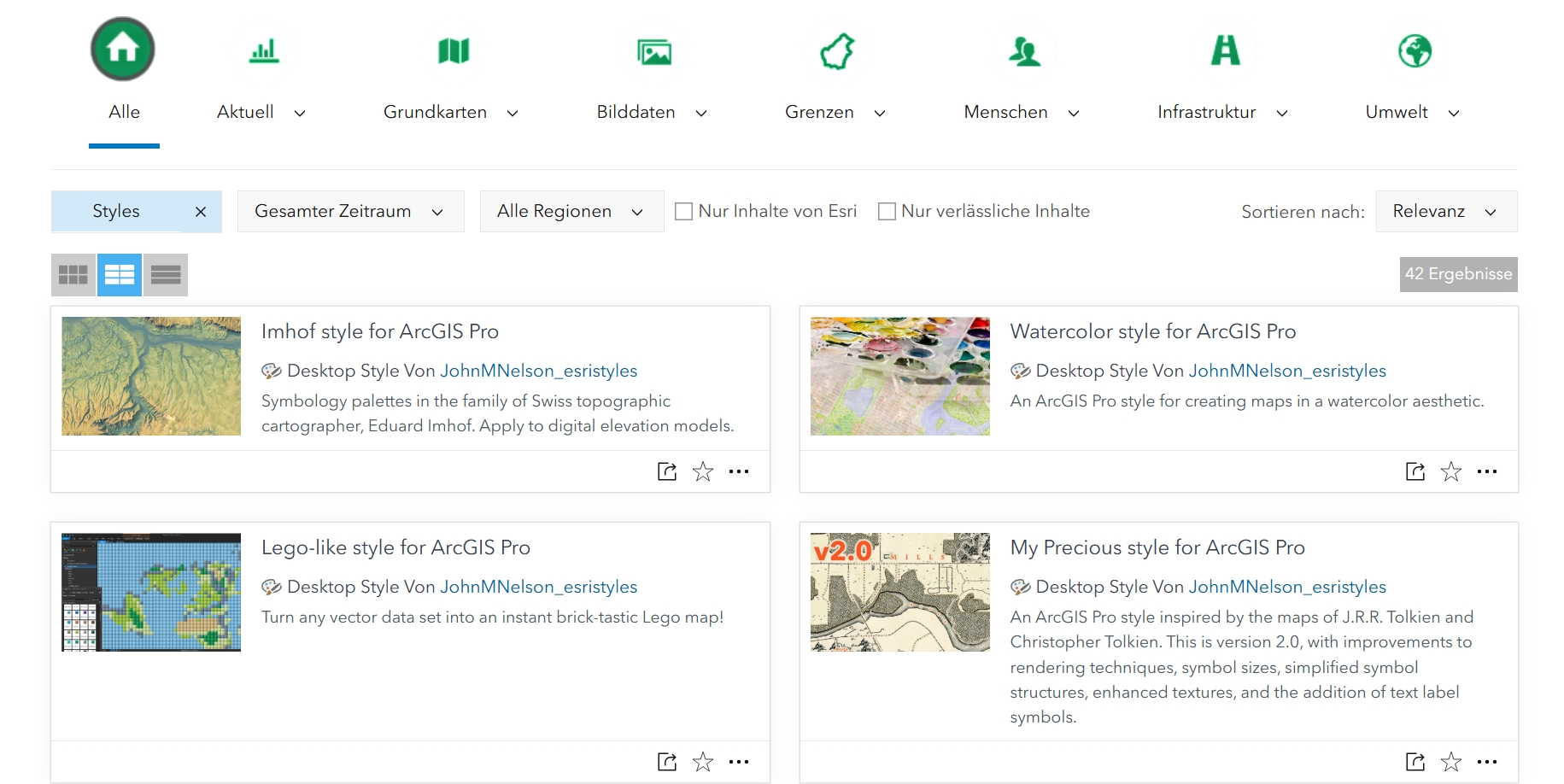
Task: Share the Imhof style item
Action: (x=667, y=471)
